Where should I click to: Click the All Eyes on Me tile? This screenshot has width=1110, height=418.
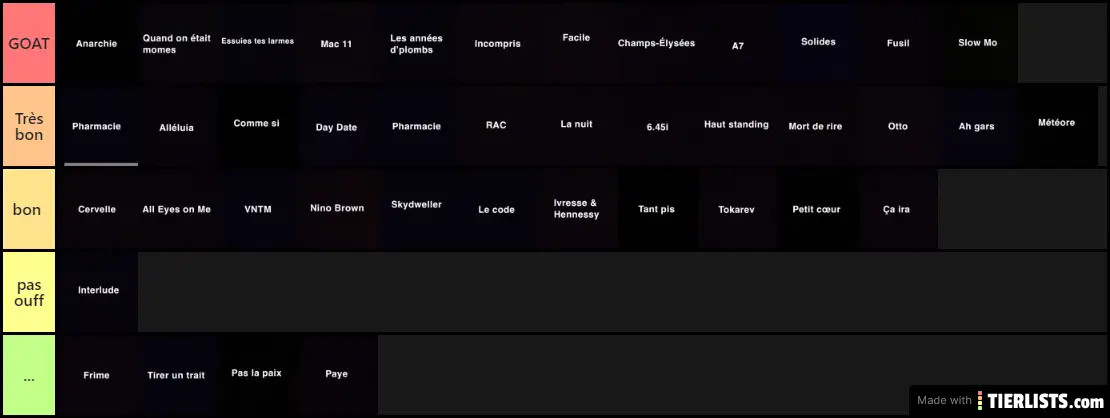(177, 209)
